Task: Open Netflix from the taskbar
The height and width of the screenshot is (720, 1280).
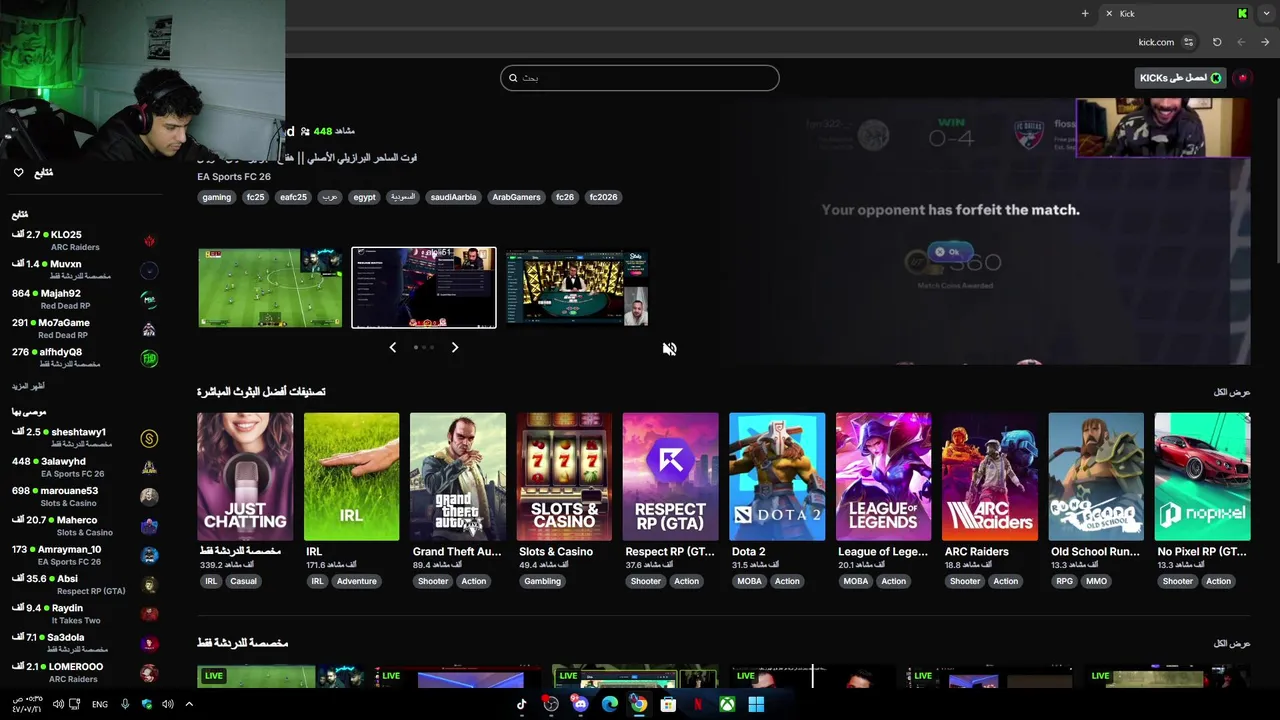Action: click(x=698, y=704)
